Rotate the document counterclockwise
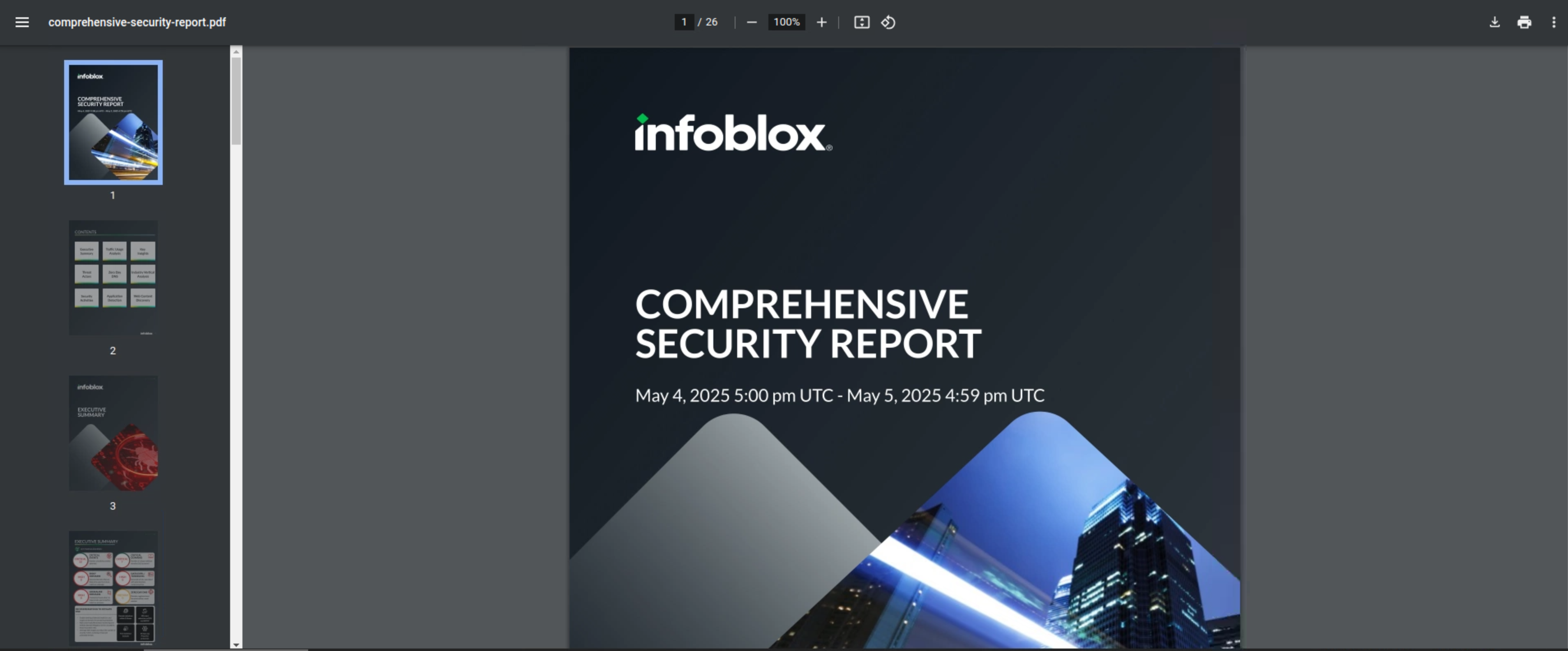 pyautogui.click(x=888, y=23)
